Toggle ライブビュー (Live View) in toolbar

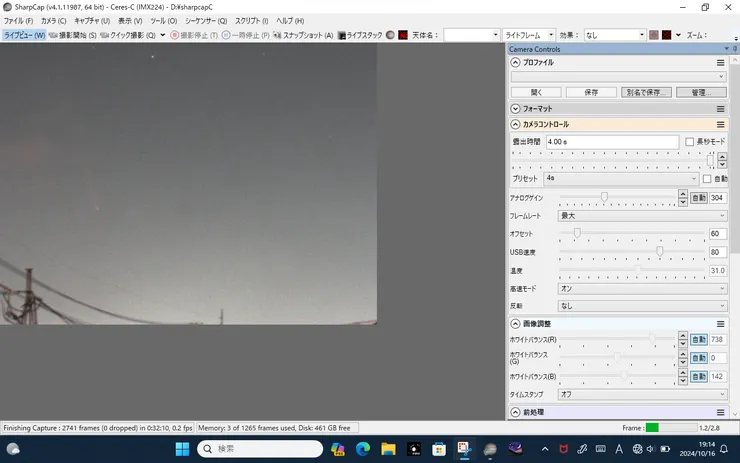point(24,35)
